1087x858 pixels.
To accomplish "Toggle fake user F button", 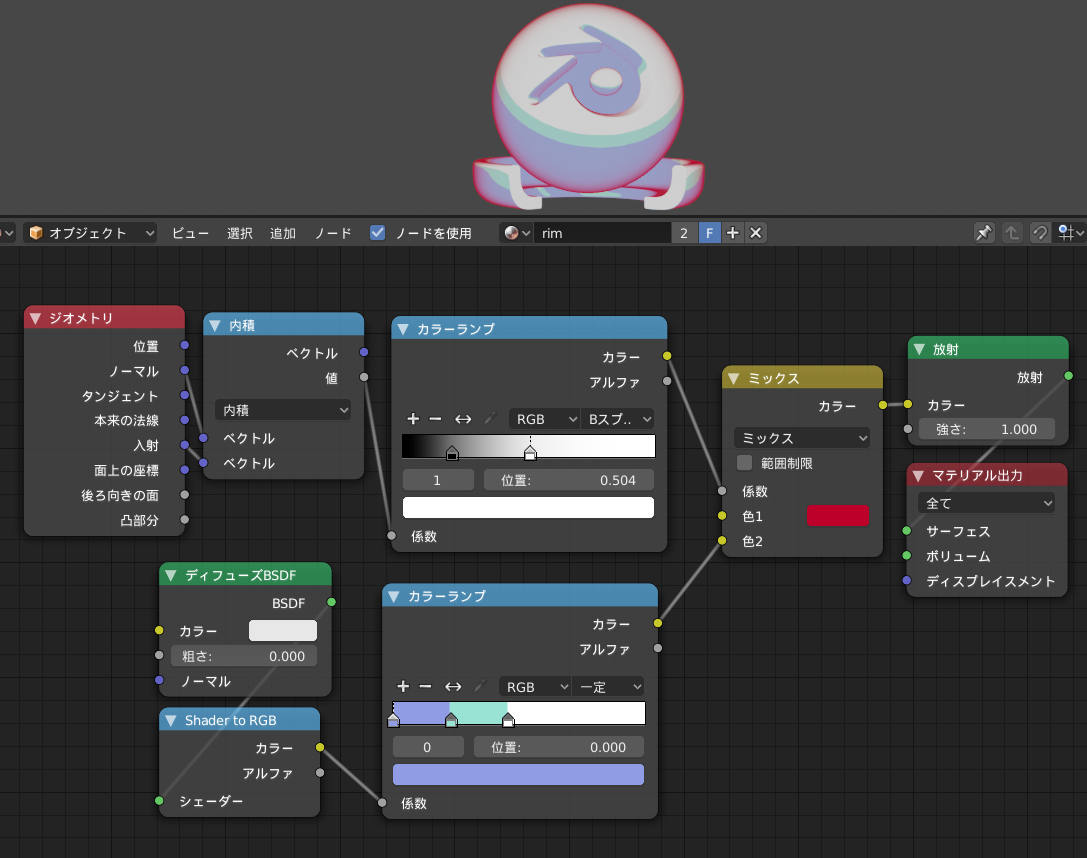I will 709,233.
